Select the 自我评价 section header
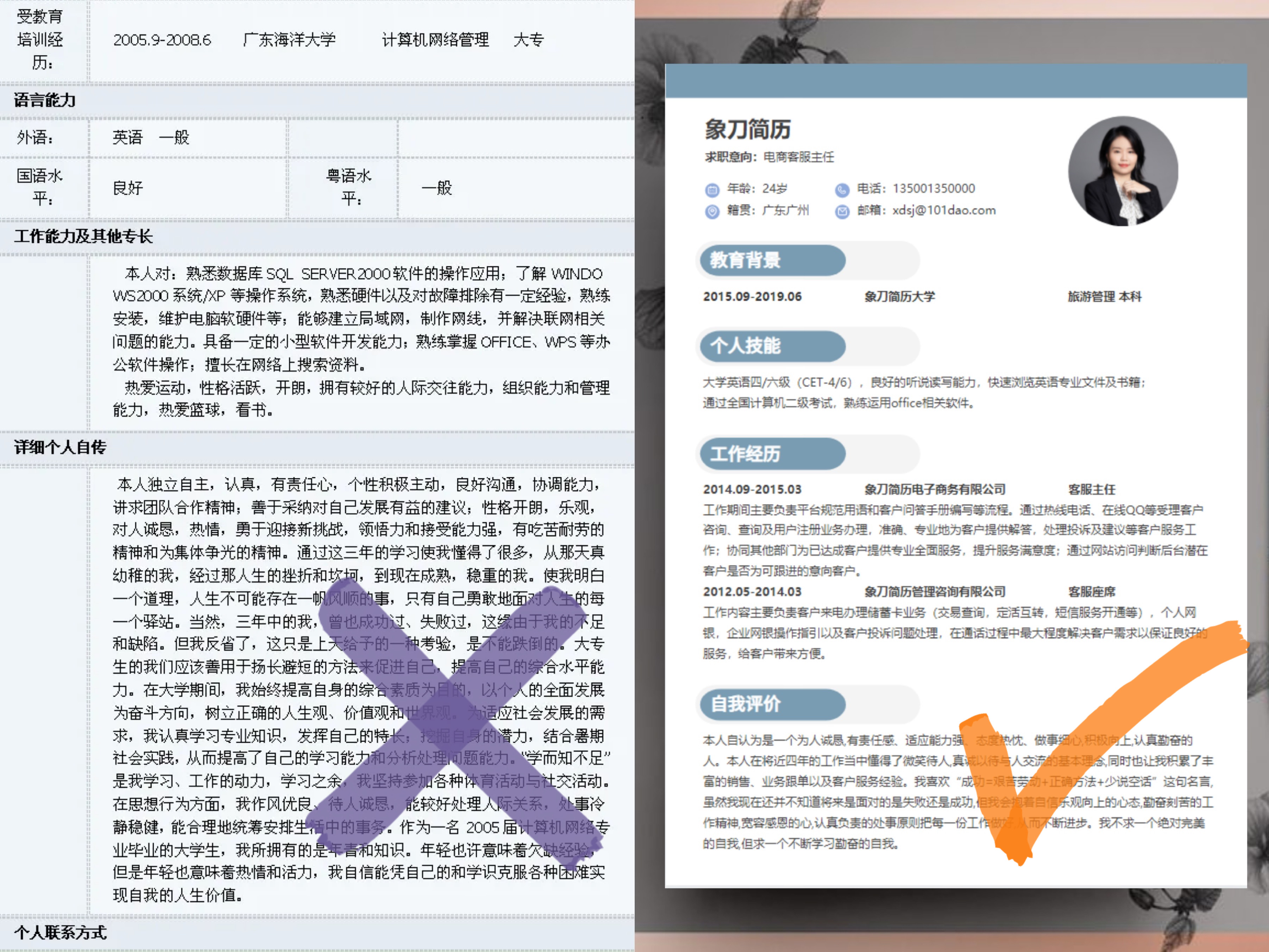1269x952 pixels. coord(772,704)
